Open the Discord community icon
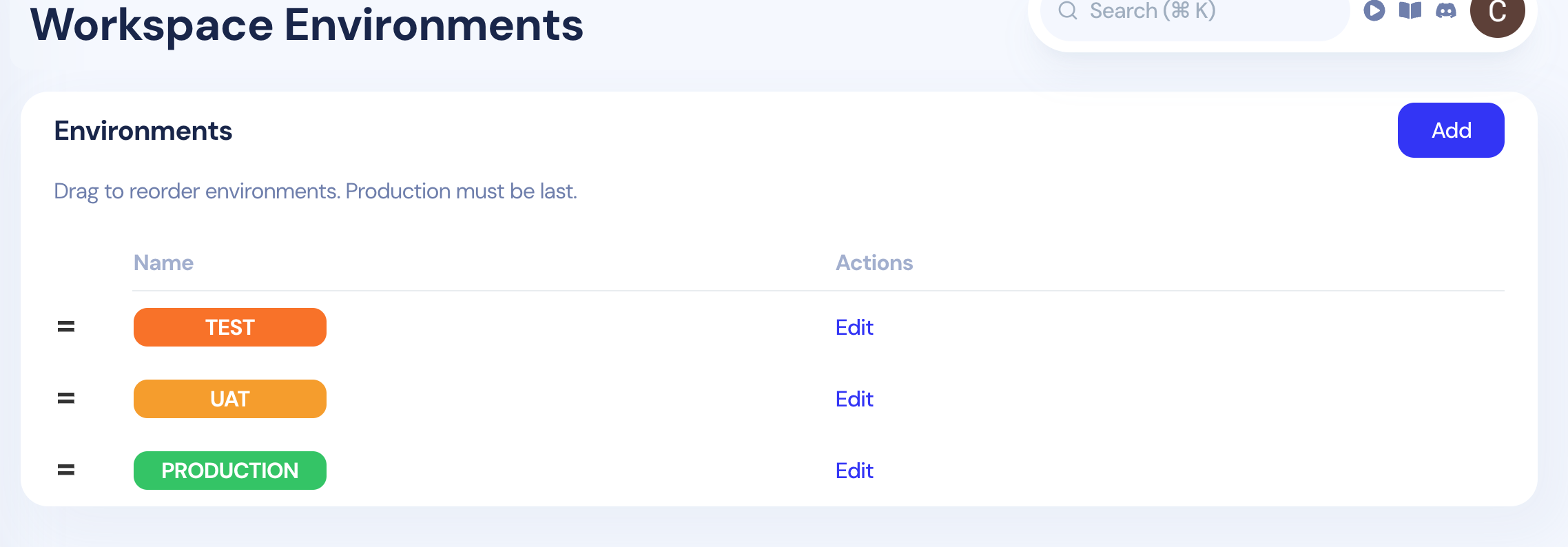Screen dimensions: 1568x547 [x=1446, y=10]
